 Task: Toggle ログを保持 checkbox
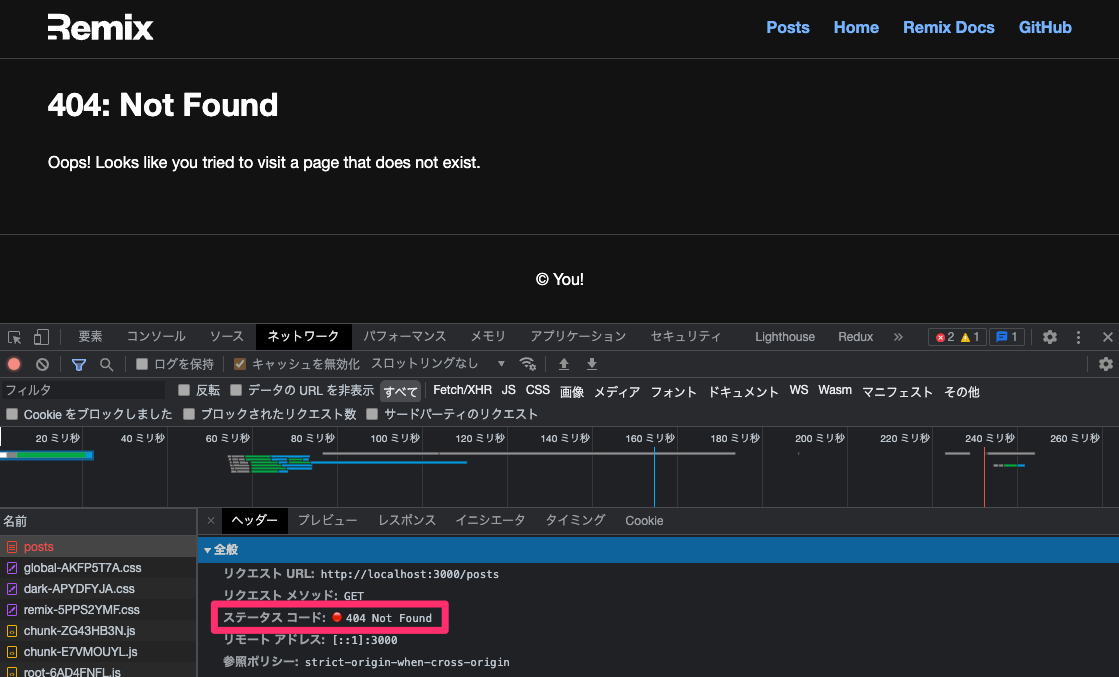tap(142, 364)
